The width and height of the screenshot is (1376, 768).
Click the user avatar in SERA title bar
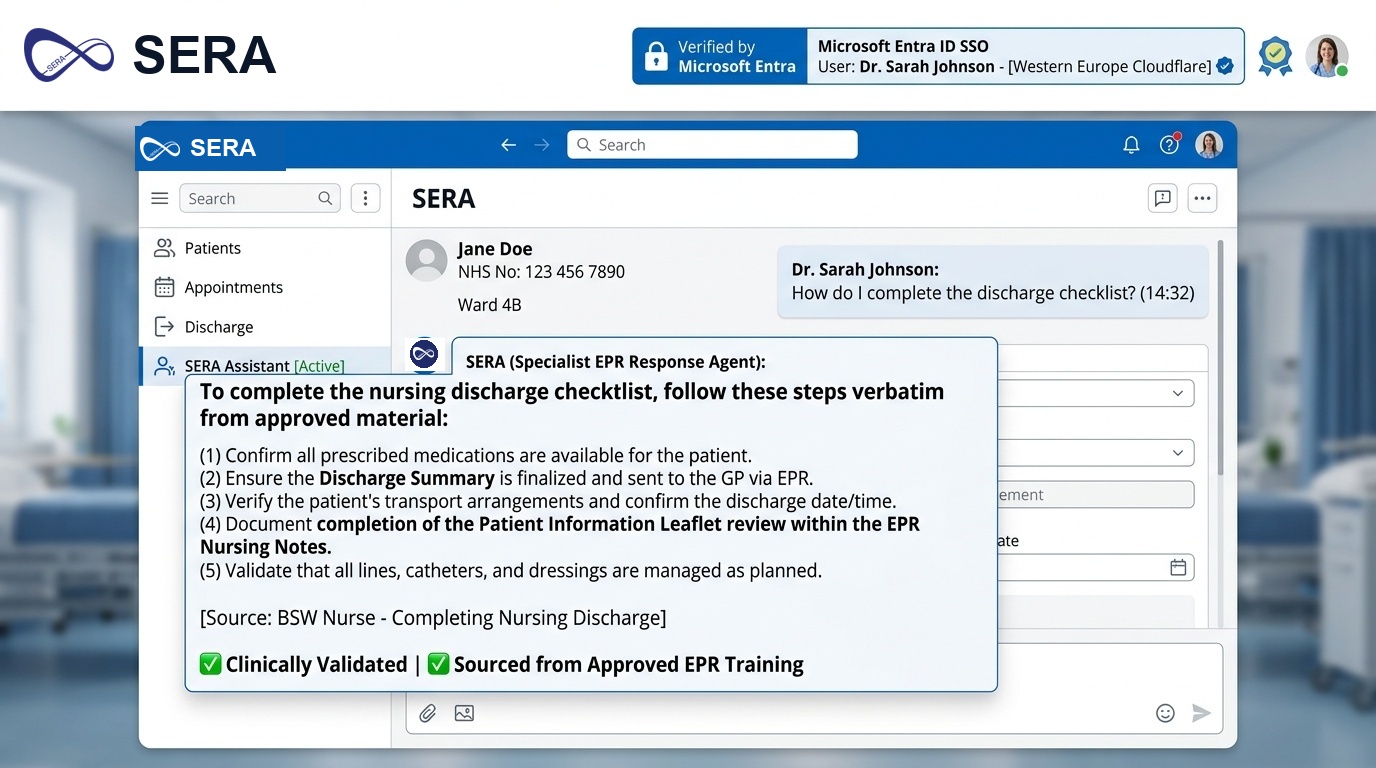(x=1209, y=145)
